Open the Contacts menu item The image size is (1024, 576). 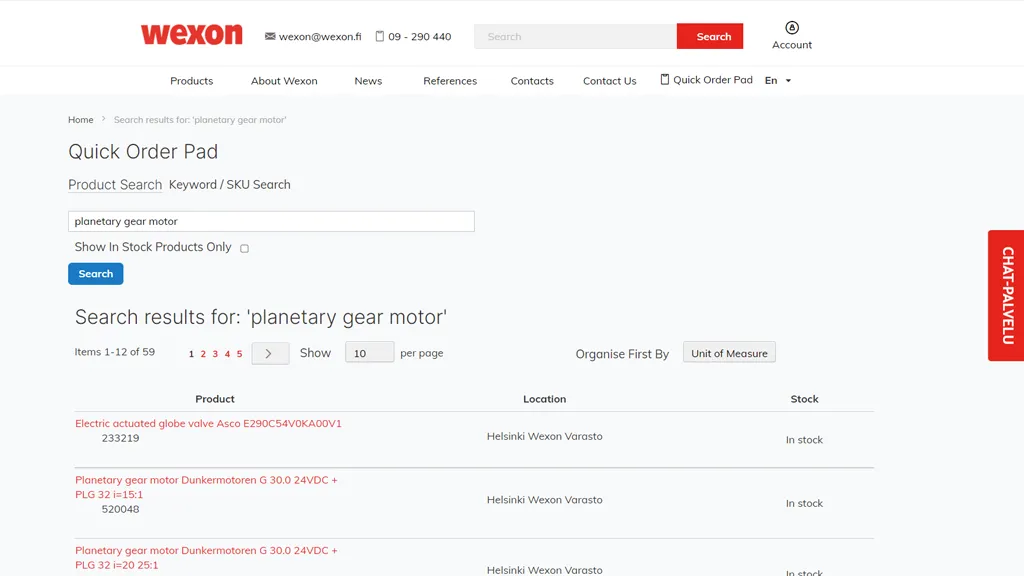coord(532,81)
